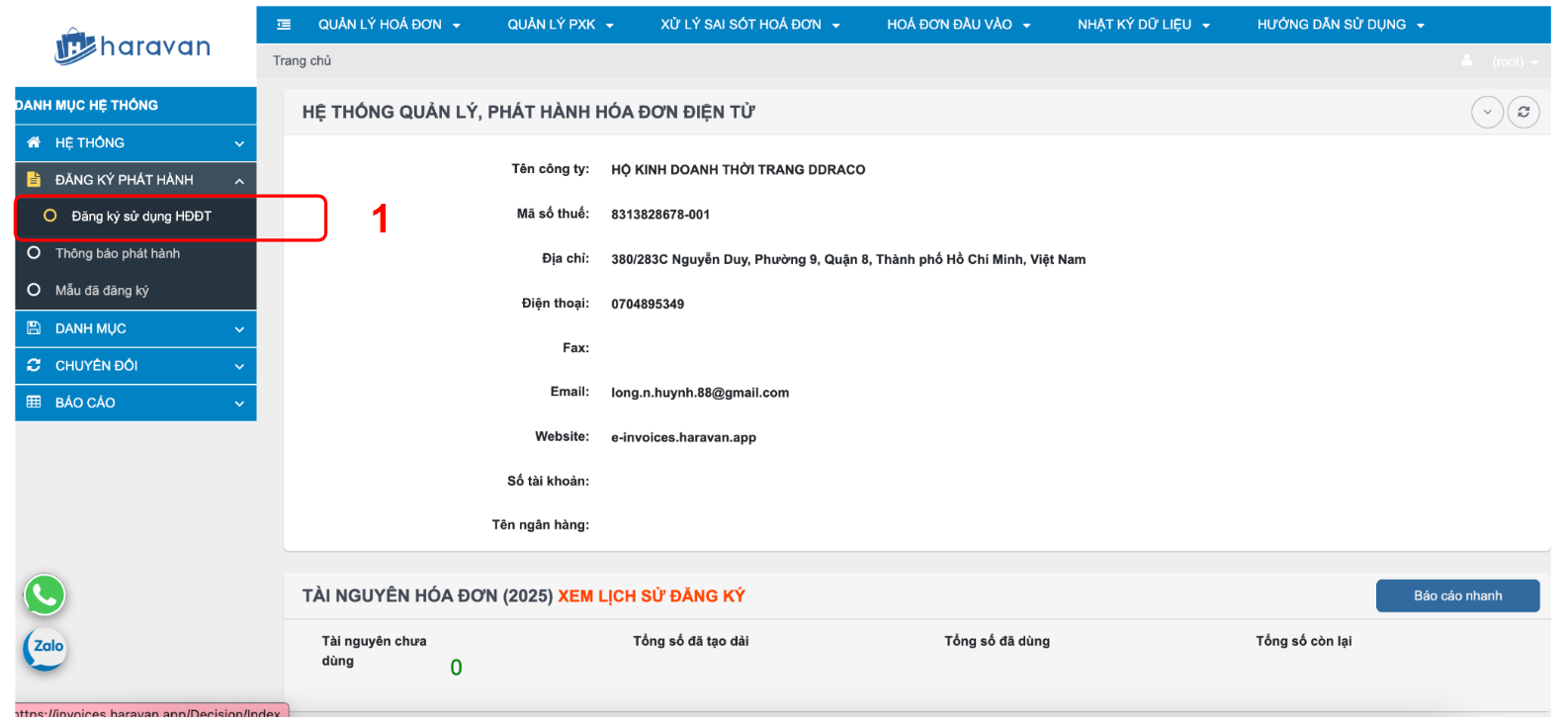Click the circle bullet beside Thông báo phát hành
Image resolution: width=1568 pixels, height=725 pixels.
(x=34, y=253)
